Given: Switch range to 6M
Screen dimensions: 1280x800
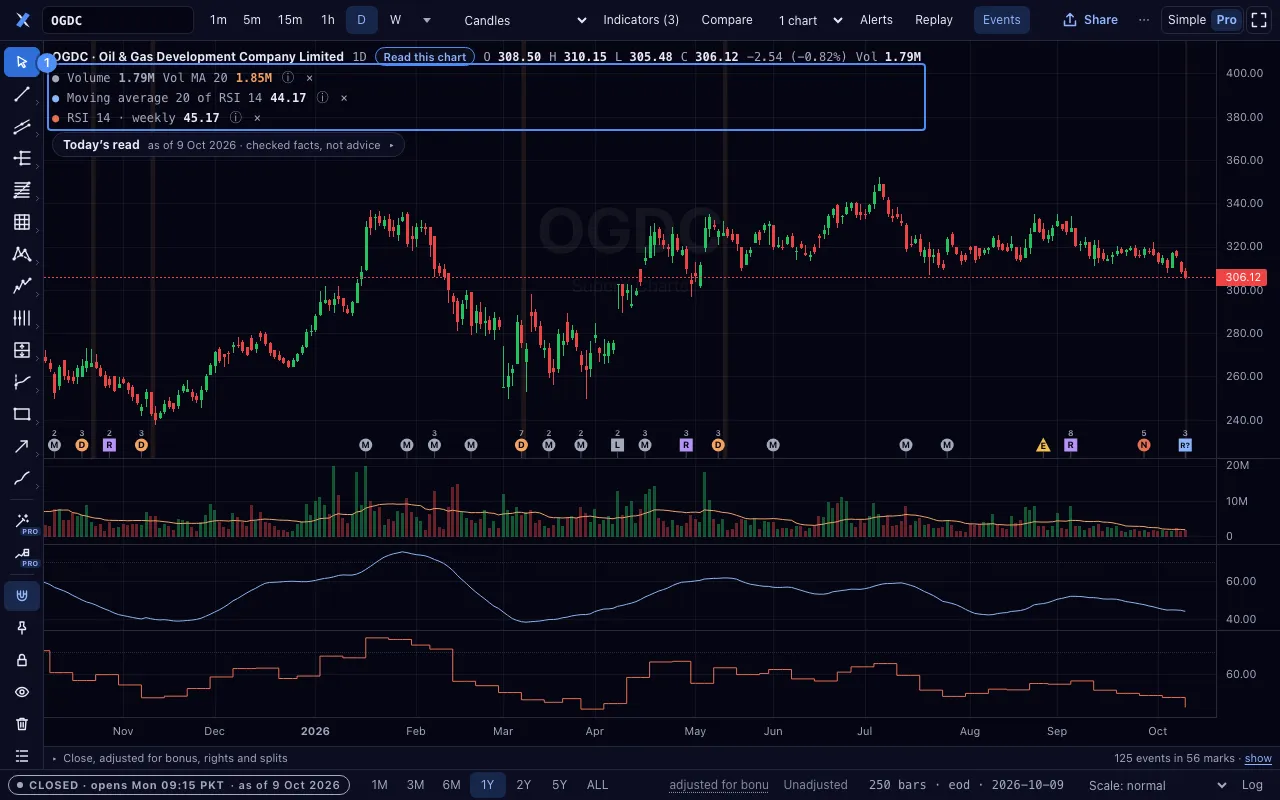Looking at the screenshot, I should click(451, 785).
